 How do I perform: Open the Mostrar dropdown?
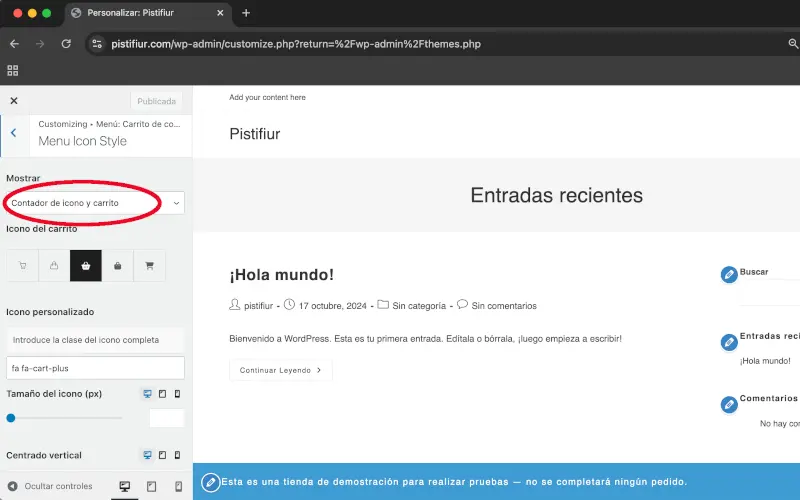click(95, 203)
